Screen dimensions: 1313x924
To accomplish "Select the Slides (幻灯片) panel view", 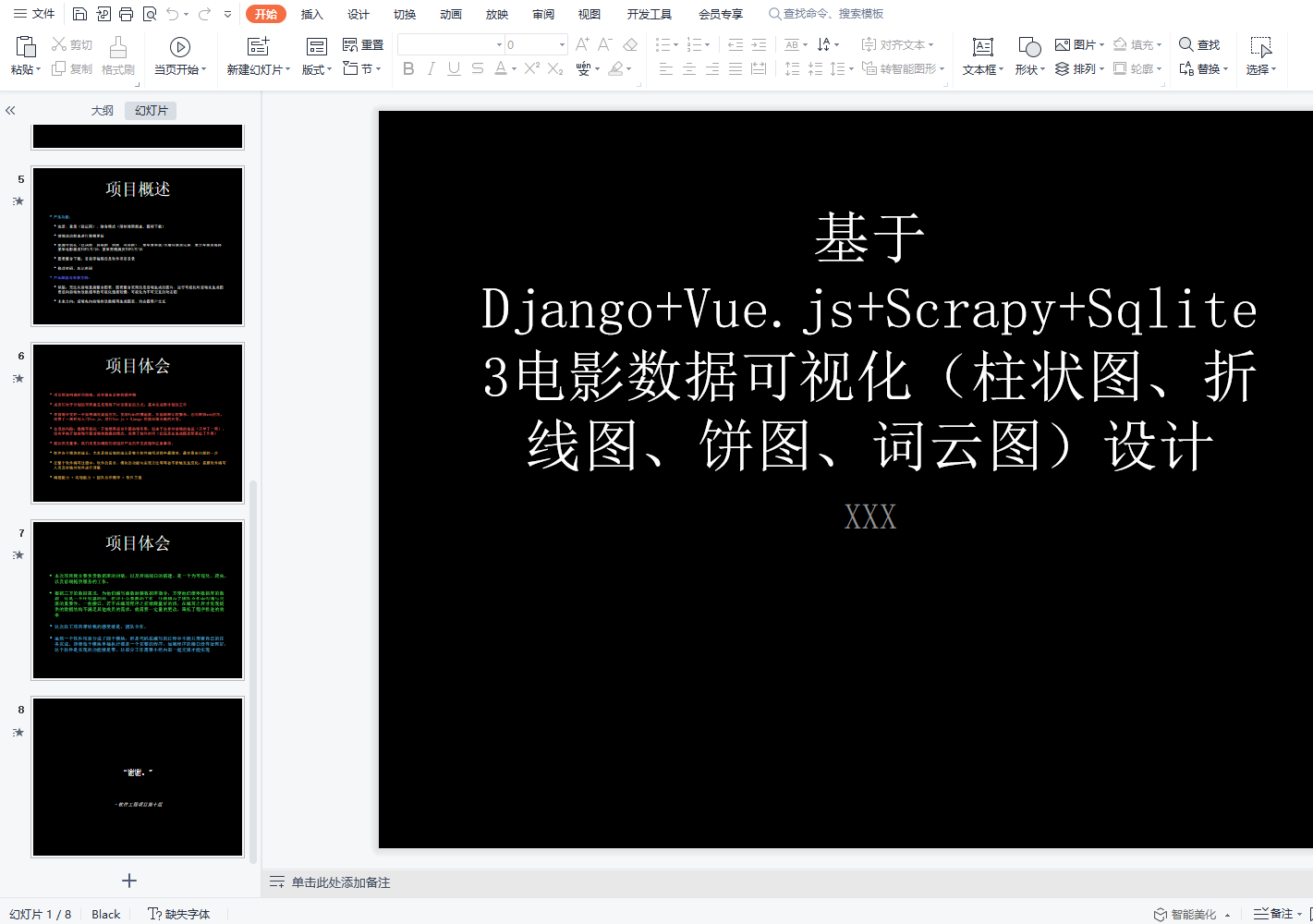I will 152,110.
